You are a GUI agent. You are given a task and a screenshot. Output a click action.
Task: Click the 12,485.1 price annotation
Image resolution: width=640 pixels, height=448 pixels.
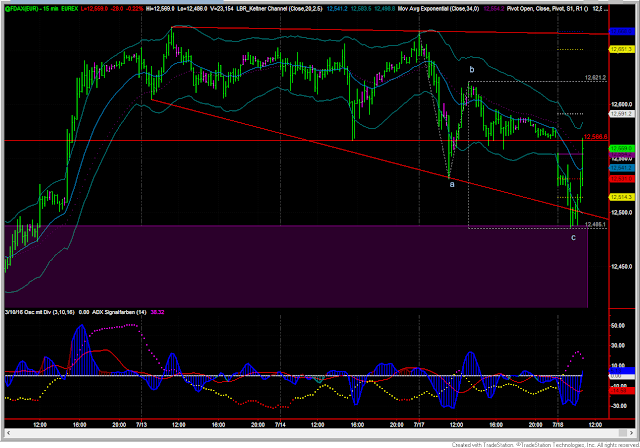(x=596, y=224)
